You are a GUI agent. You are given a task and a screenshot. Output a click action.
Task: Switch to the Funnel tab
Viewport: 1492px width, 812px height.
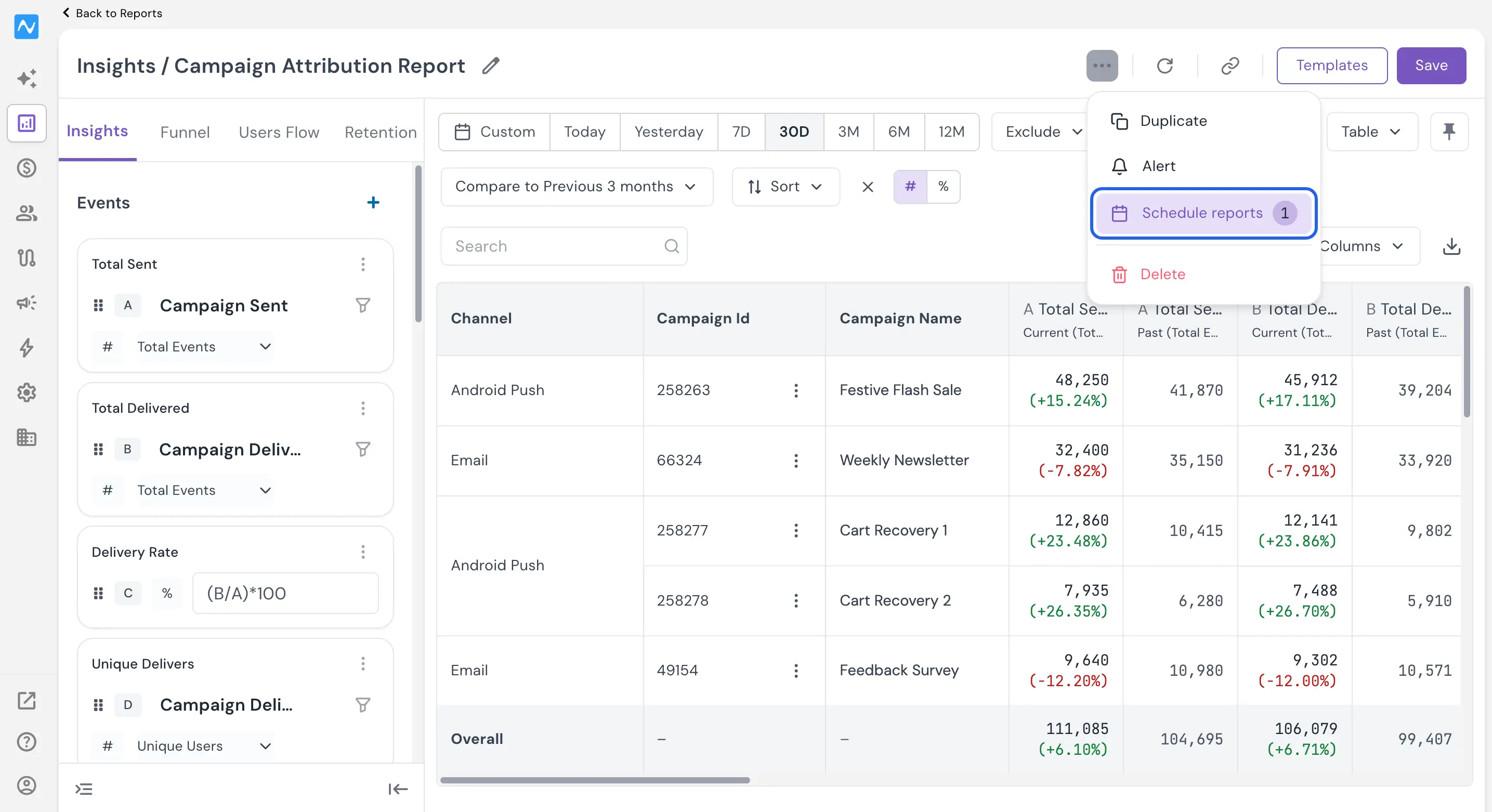pos(185,132)
